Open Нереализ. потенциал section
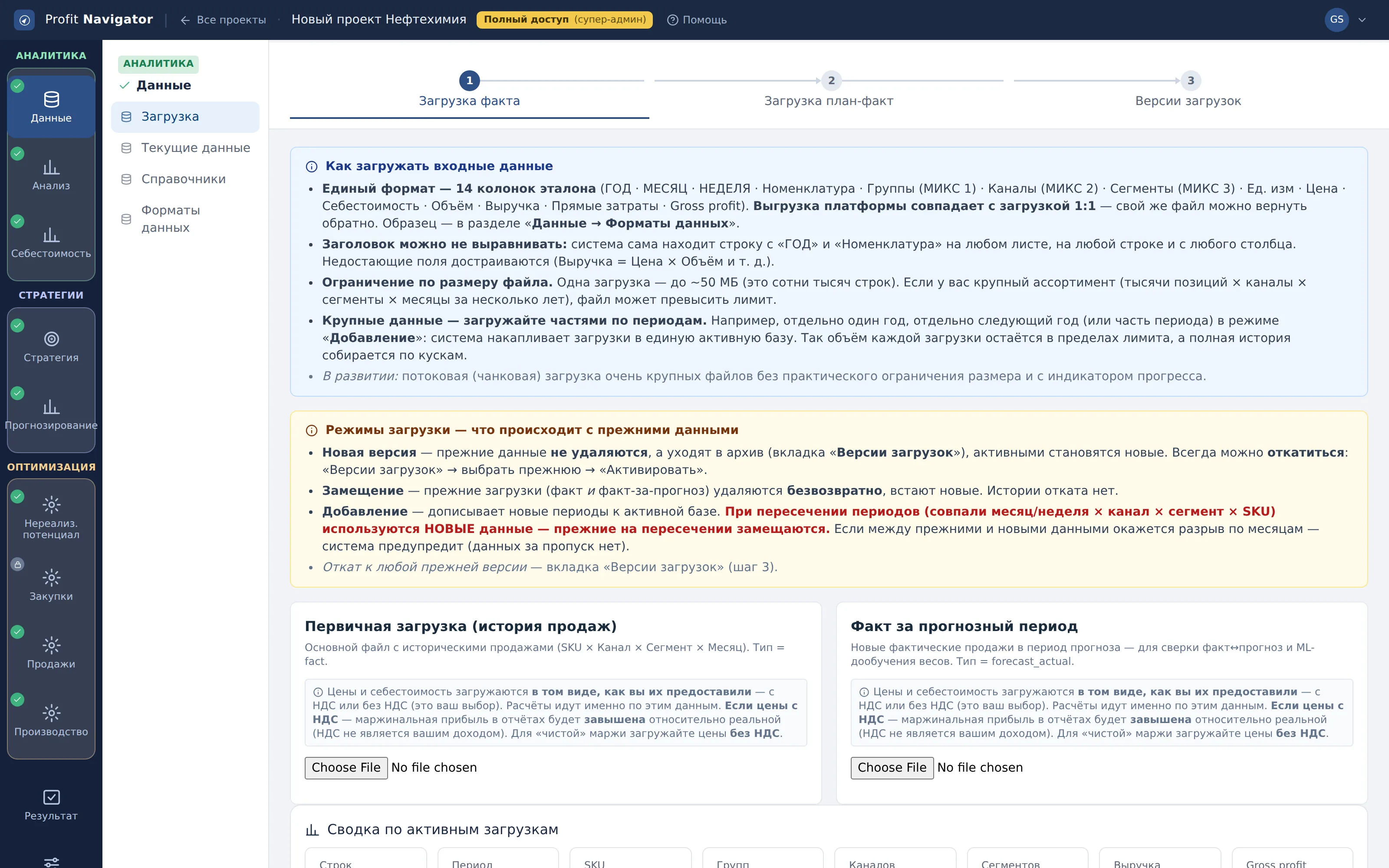Viewport: 1389px width, 868px height. click(51, 517)
